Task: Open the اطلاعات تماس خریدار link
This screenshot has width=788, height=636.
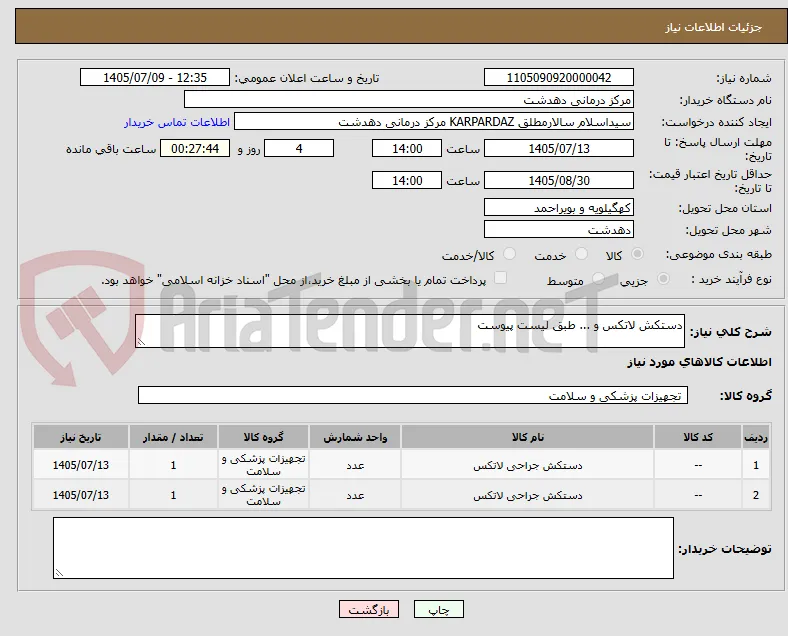Action: coord(177,122)
